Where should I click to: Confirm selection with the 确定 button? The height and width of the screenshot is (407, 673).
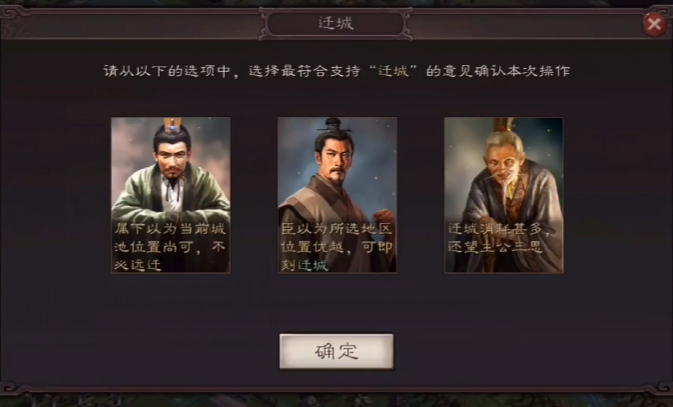click(336, 352)
